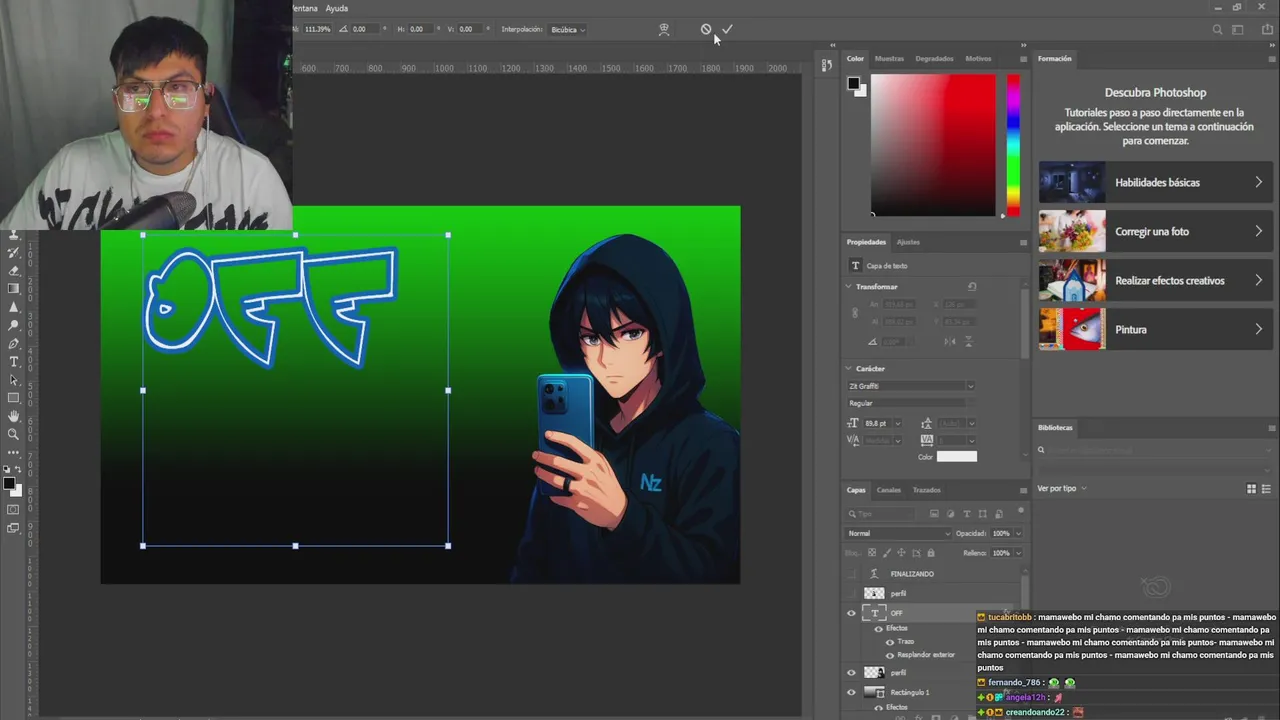Switch to the Trazados tab
1280x720 pixels.
click(x=926, y=490)
